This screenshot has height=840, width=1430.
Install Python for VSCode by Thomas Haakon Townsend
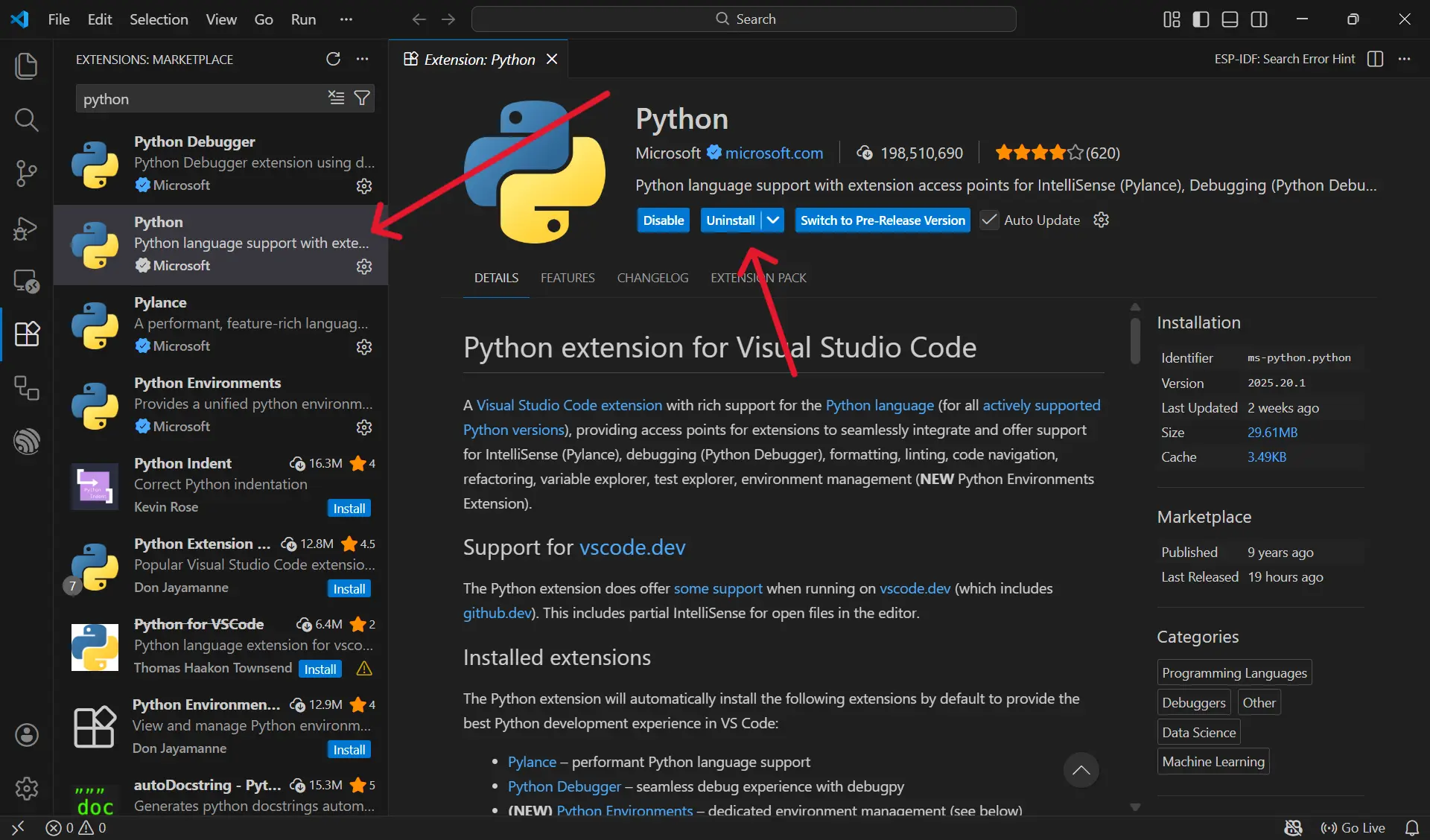pos(320,669)
